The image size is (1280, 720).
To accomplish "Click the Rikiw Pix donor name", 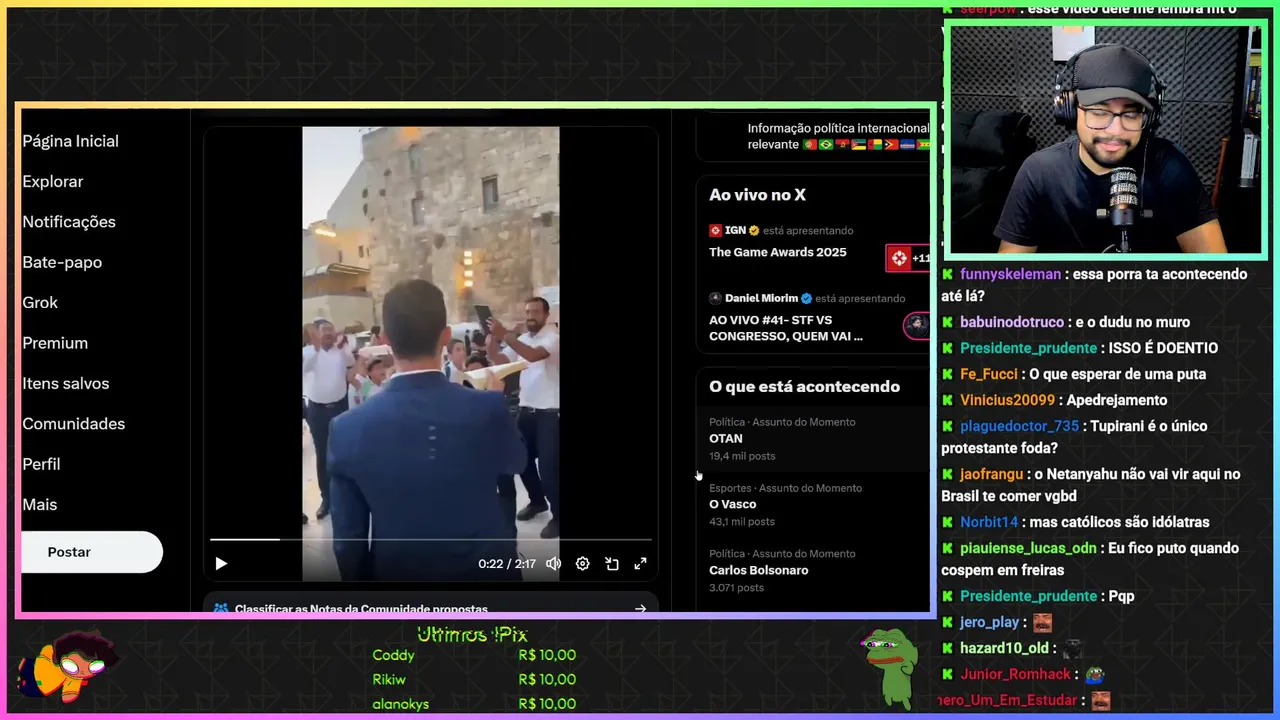I will (x=390, y=680).
